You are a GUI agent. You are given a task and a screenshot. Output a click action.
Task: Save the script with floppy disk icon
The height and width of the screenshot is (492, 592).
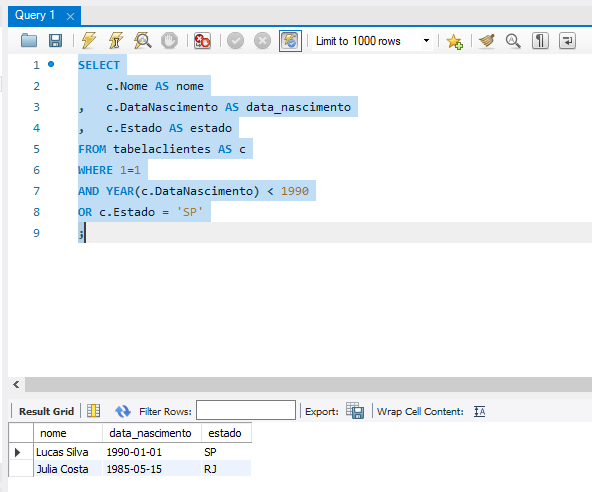56,40
